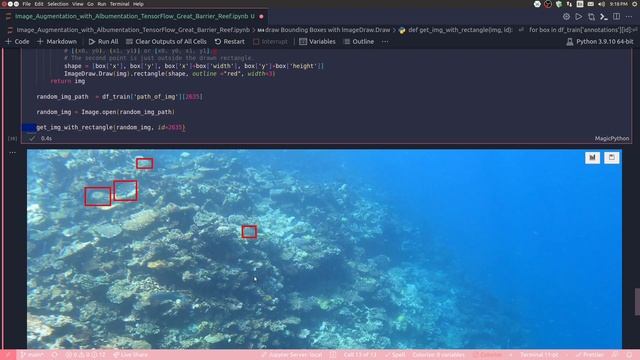Click the Spell status bar item
Screen dimensions: 640x360
click(x=395, y=355)
